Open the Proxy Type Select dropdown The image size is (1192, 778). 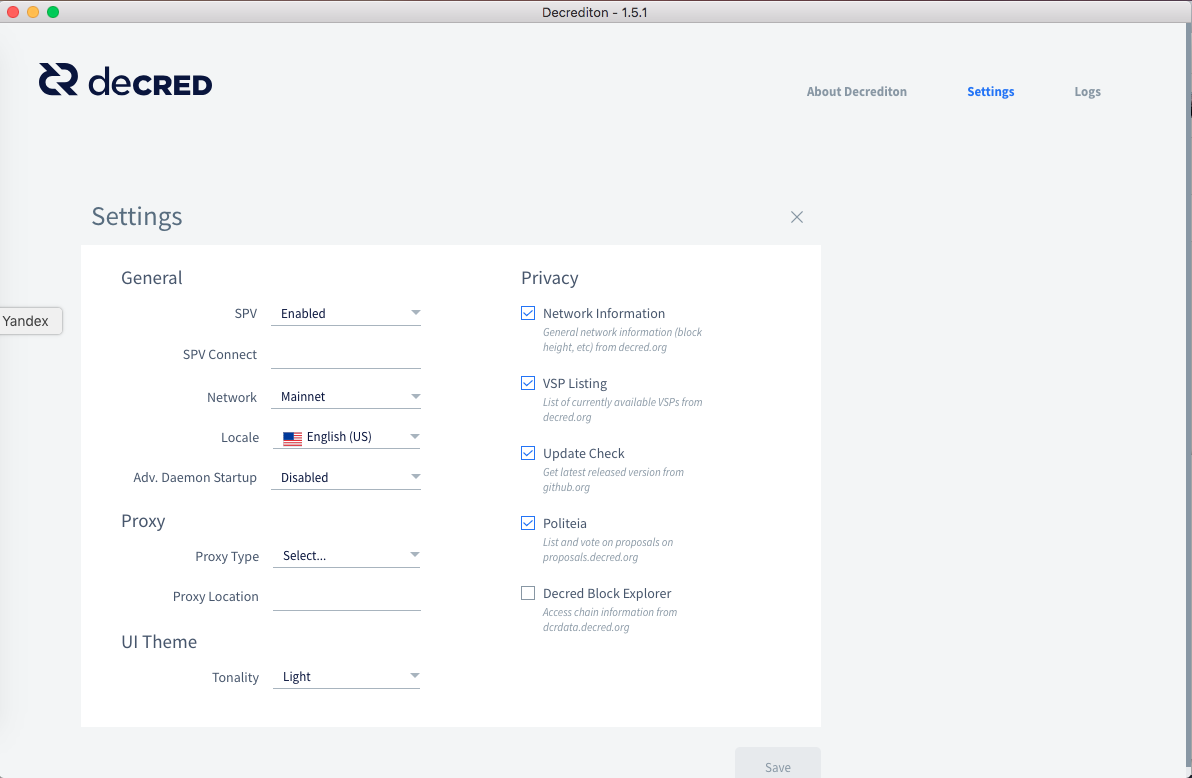(347, 556)
